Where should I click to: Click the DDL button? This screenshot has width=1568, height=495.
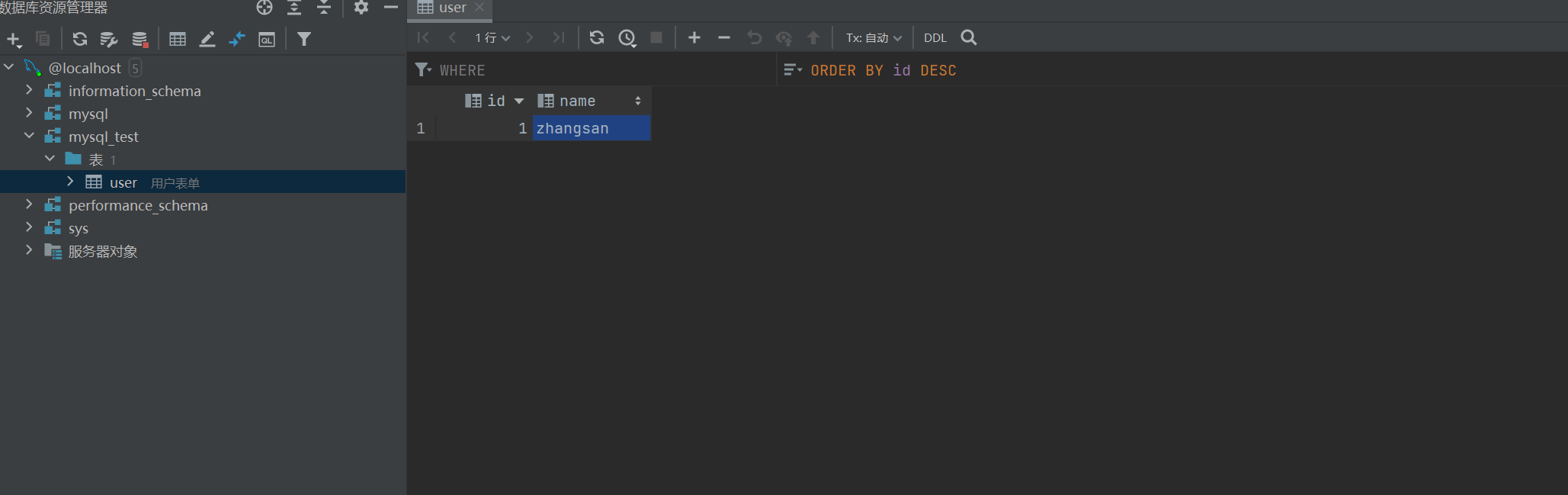[x=935, y=38]
